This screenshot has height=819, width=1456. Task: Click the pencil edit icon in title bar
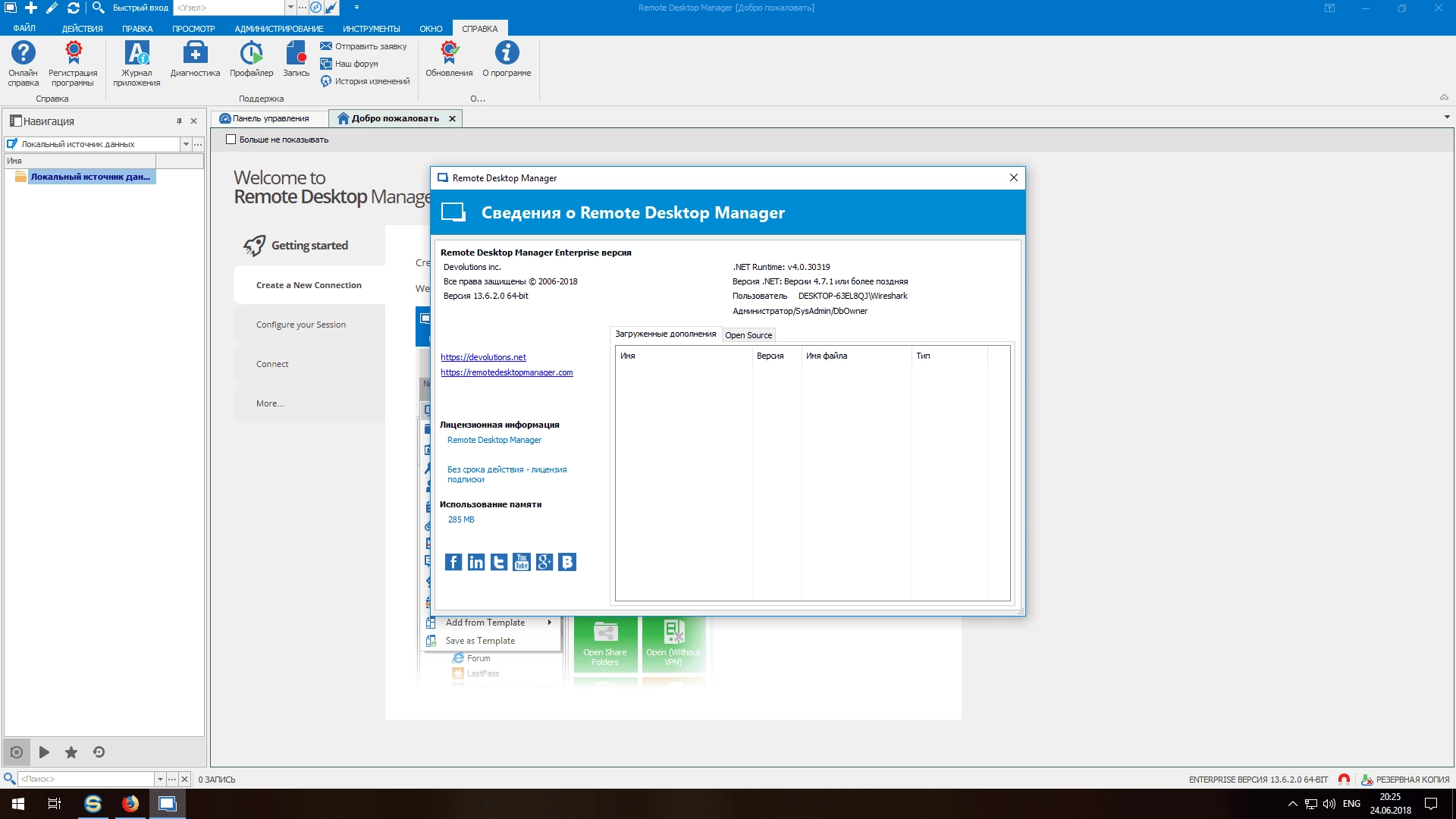point(52,8)
